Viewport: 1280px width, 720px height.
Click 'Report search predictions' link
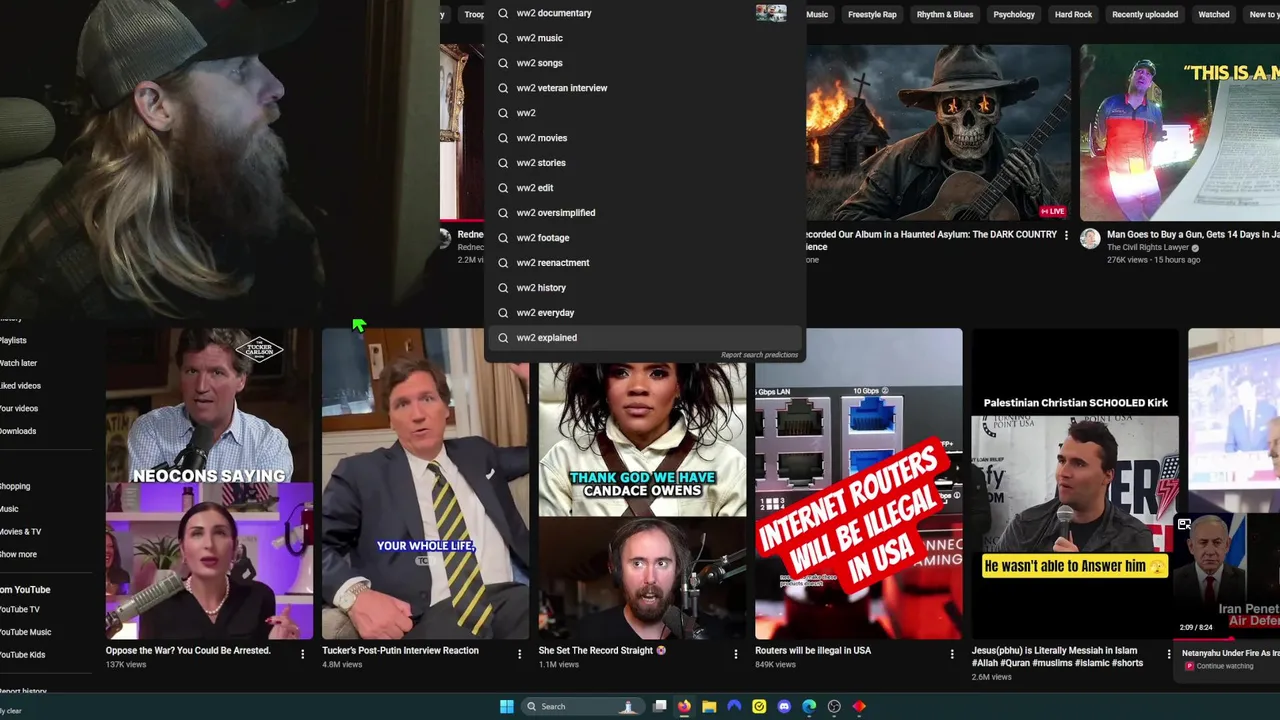tap(759, 355)
